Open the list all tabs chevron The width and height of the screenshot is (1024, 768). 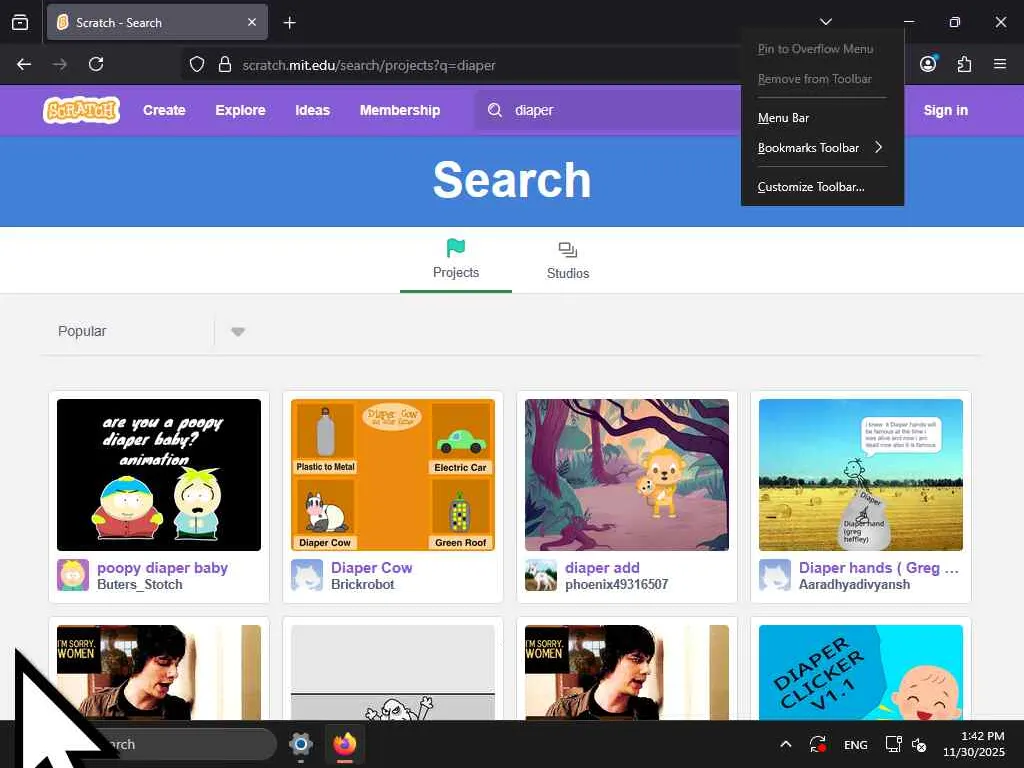click(x=825, y=22)
